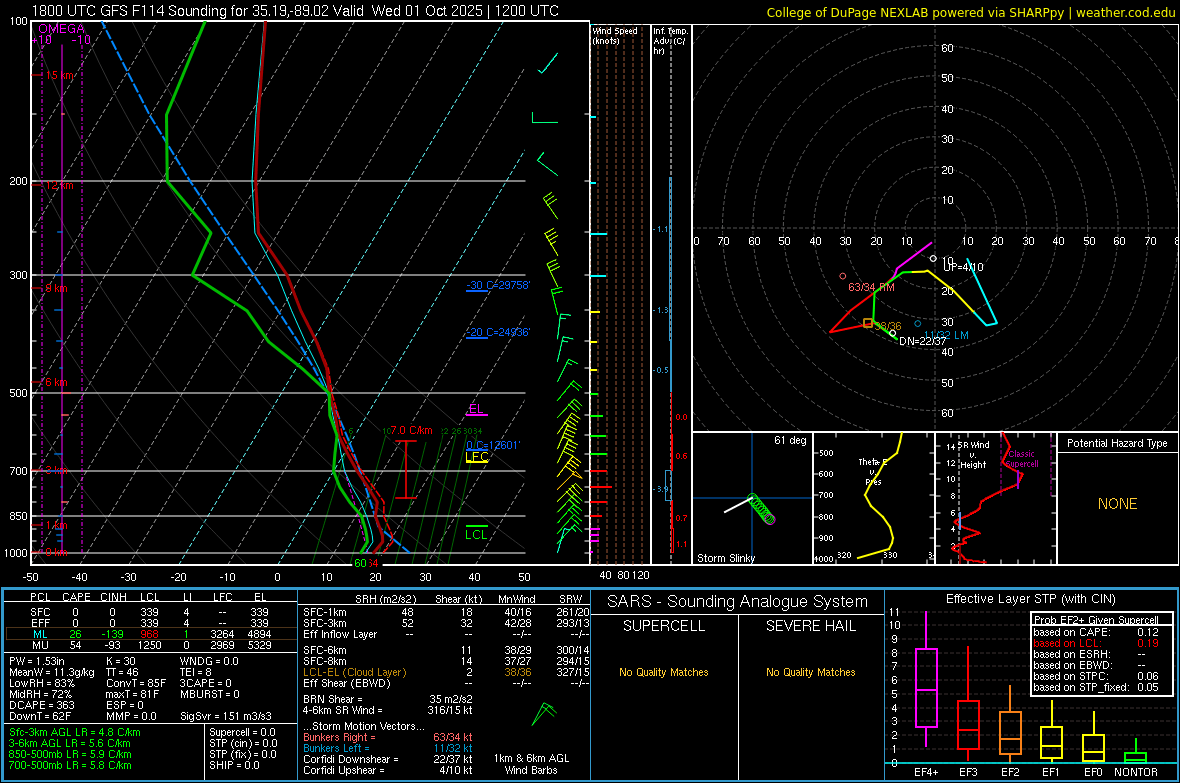The image size is (1180, 783).
Task: Click the SFC-1km shear row label
Action: click(x=325, y=612)
